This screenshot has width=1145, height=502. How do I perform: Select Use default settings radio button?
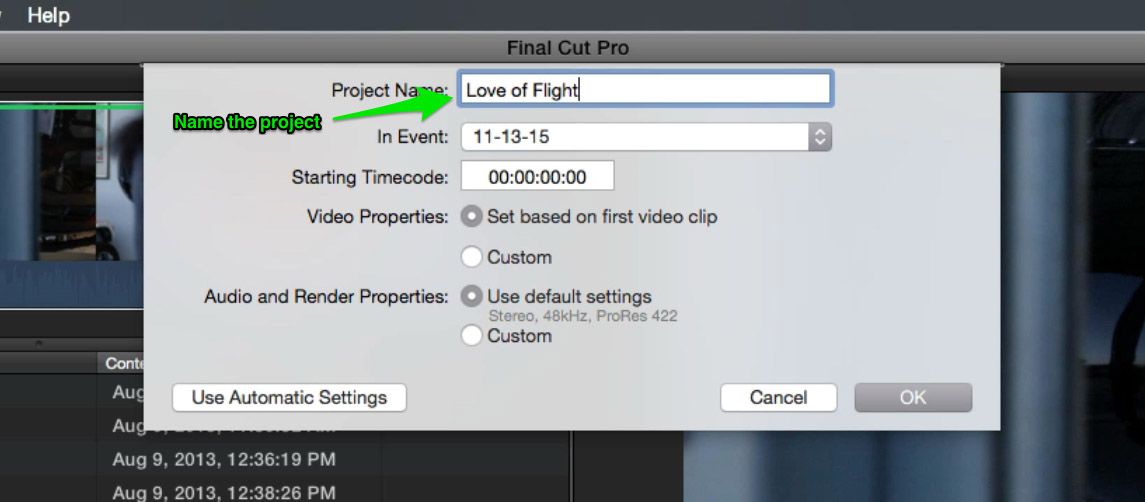point(472,297)
